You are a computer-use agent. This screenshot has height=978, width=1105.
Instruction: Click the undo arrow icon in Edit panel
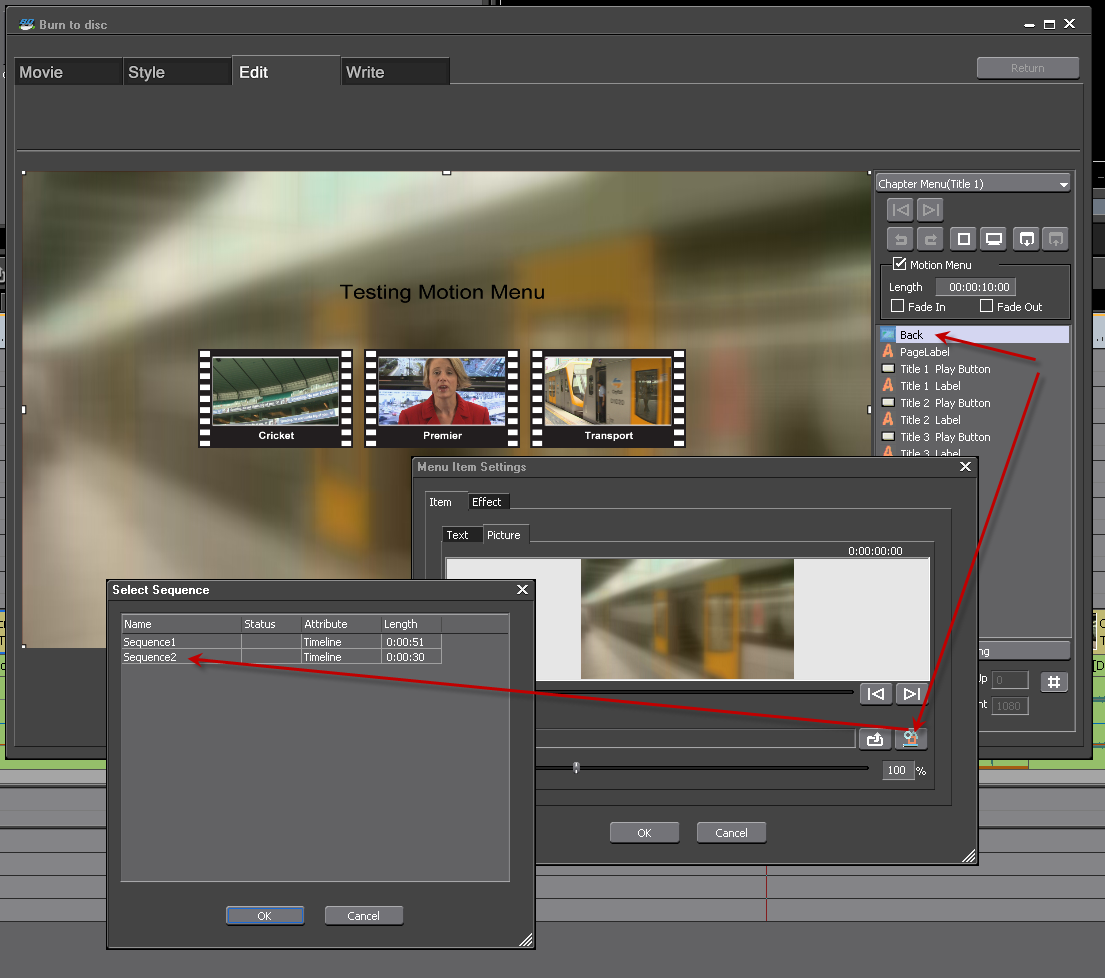point(900,240)
